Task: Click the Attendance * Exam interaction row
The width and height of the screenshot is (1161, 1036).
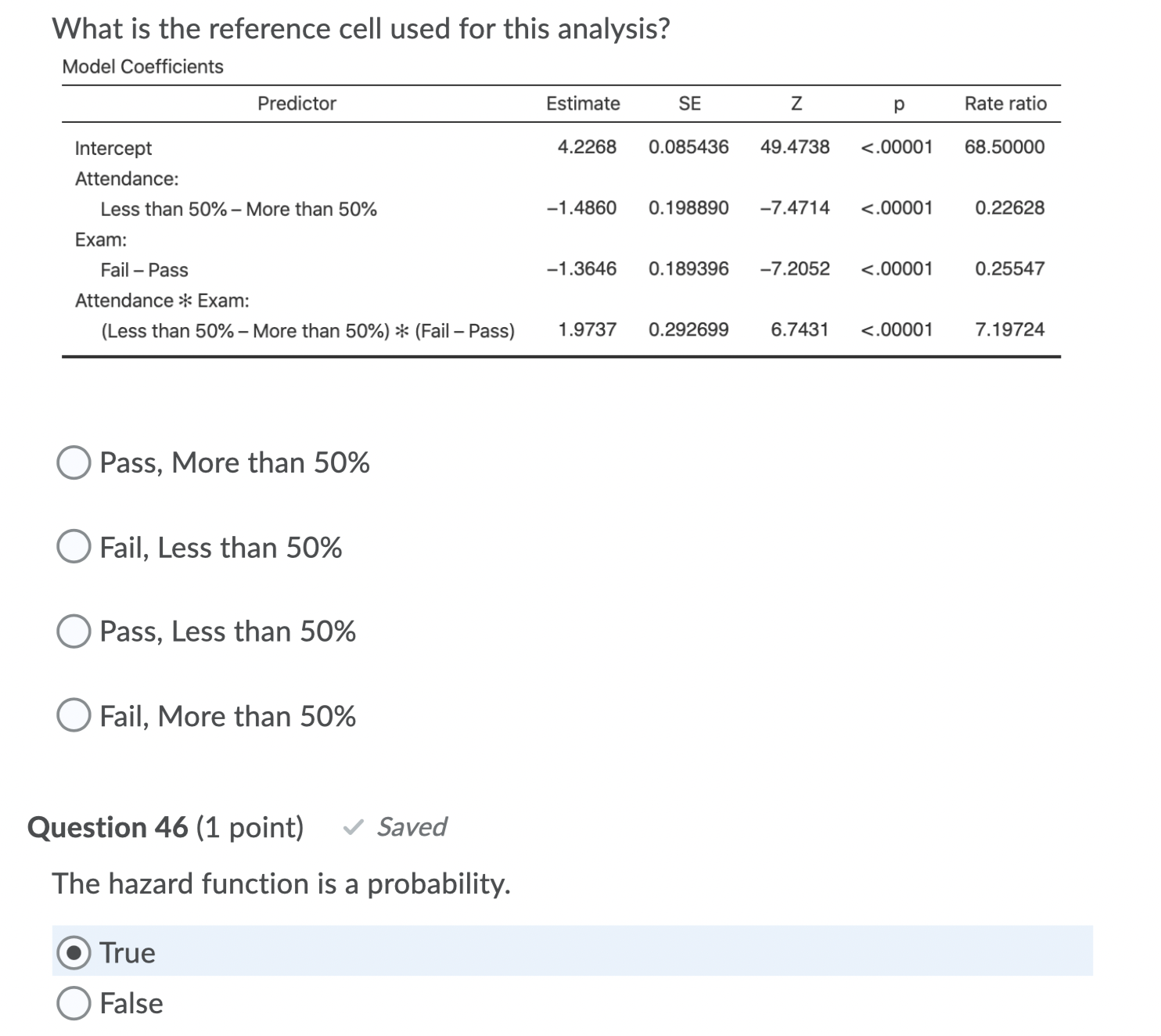Action: [x=162, y=300]
